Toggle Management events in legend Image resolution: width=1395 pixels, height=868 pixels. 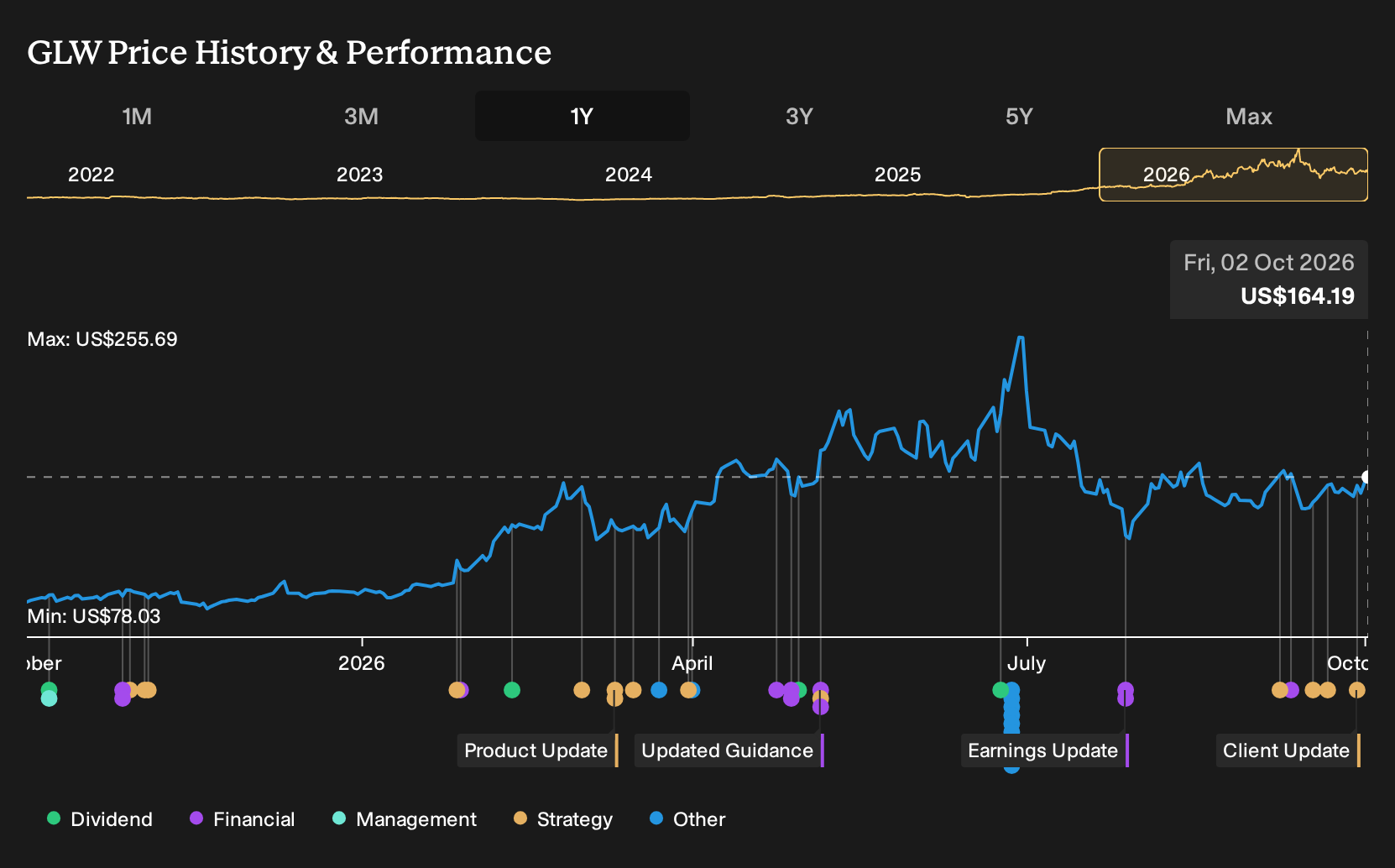405,819
